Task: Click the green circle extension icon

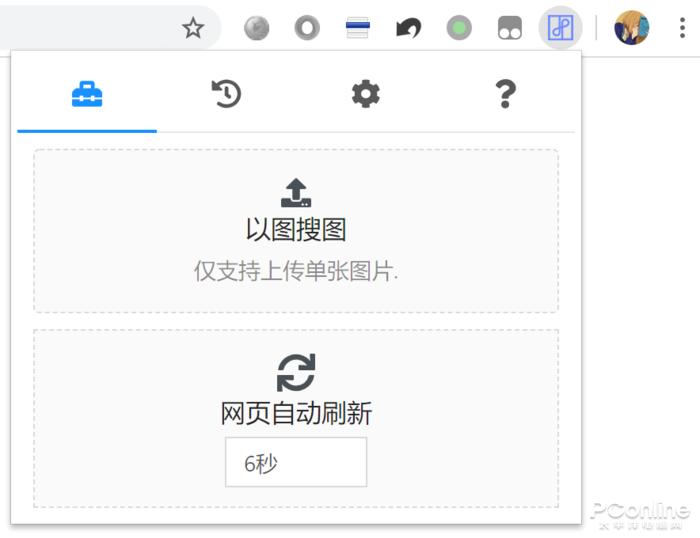Action: [459, 28]
